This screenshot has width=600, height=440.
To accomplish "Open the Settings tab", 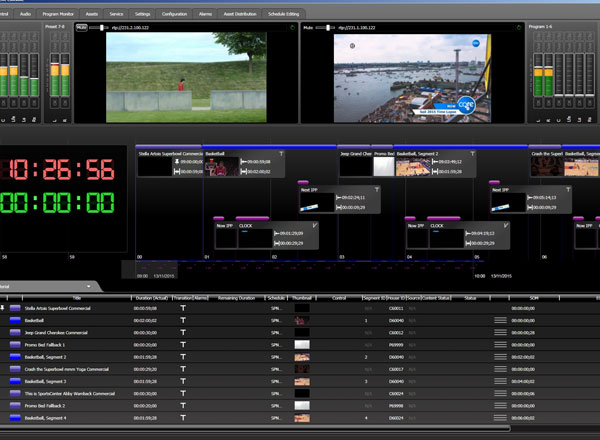I will [142, 14].
